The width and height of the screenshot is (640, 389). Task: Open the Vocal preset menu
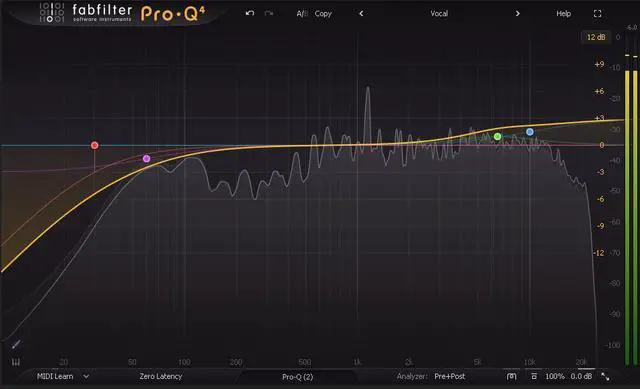(x=439, y=13)
